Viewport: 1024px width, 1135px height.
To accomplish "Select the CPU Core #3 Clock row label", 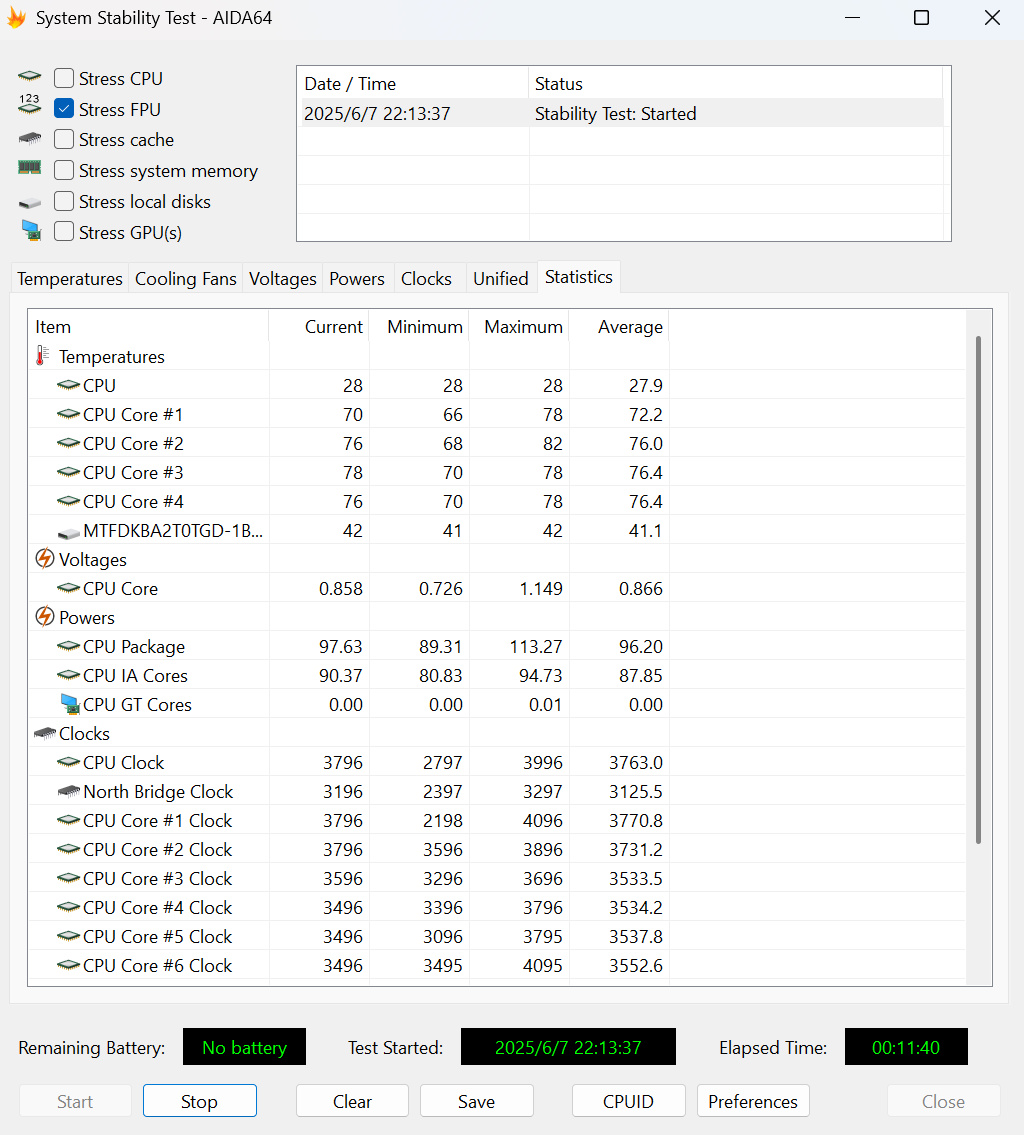I will 157,878.
